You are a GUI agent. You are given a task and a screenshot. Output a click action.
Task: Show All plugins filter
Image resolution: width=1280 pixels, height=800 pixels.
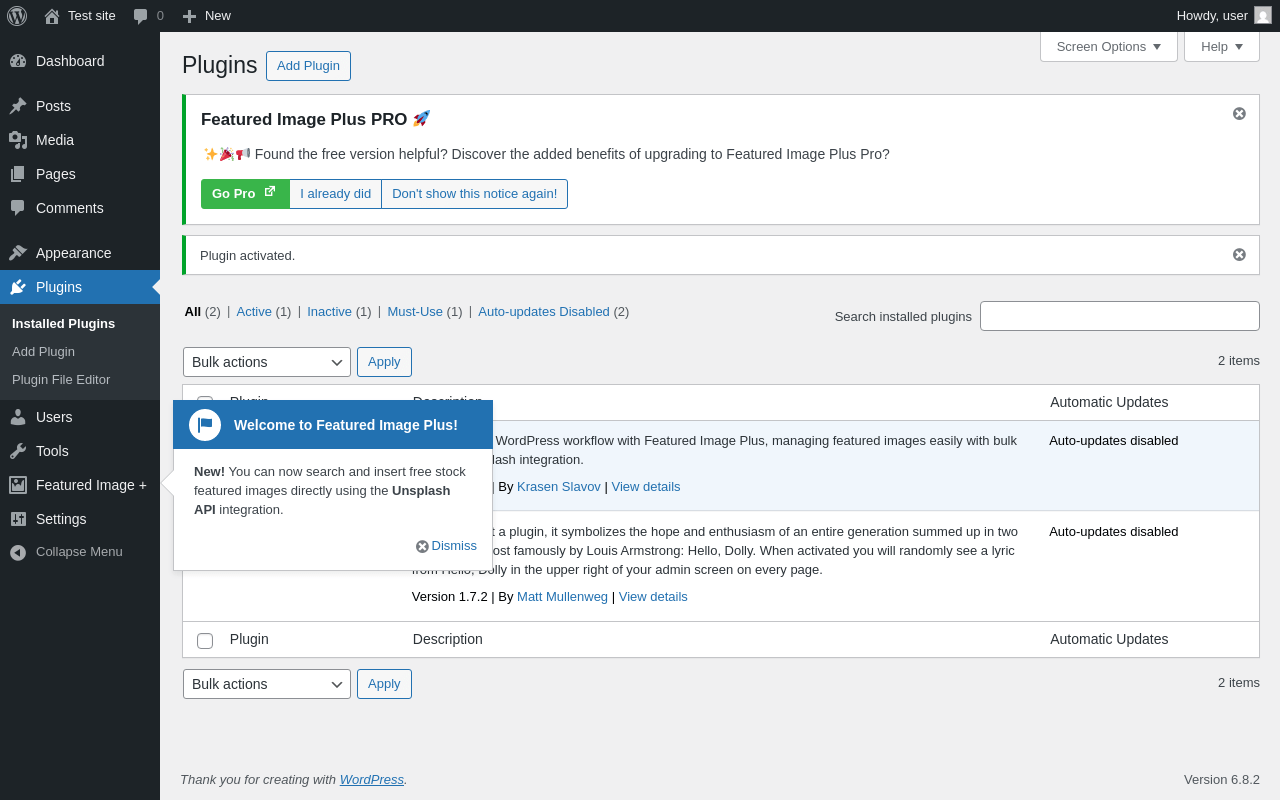click(x=193, y=312)
